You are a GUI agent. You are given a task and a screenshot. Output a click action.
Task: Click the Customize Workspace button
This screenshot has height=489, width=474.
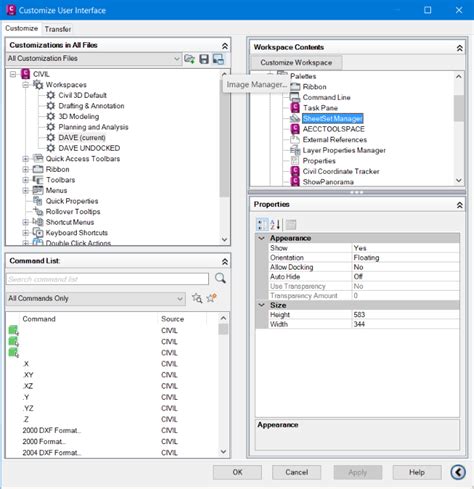296,62
